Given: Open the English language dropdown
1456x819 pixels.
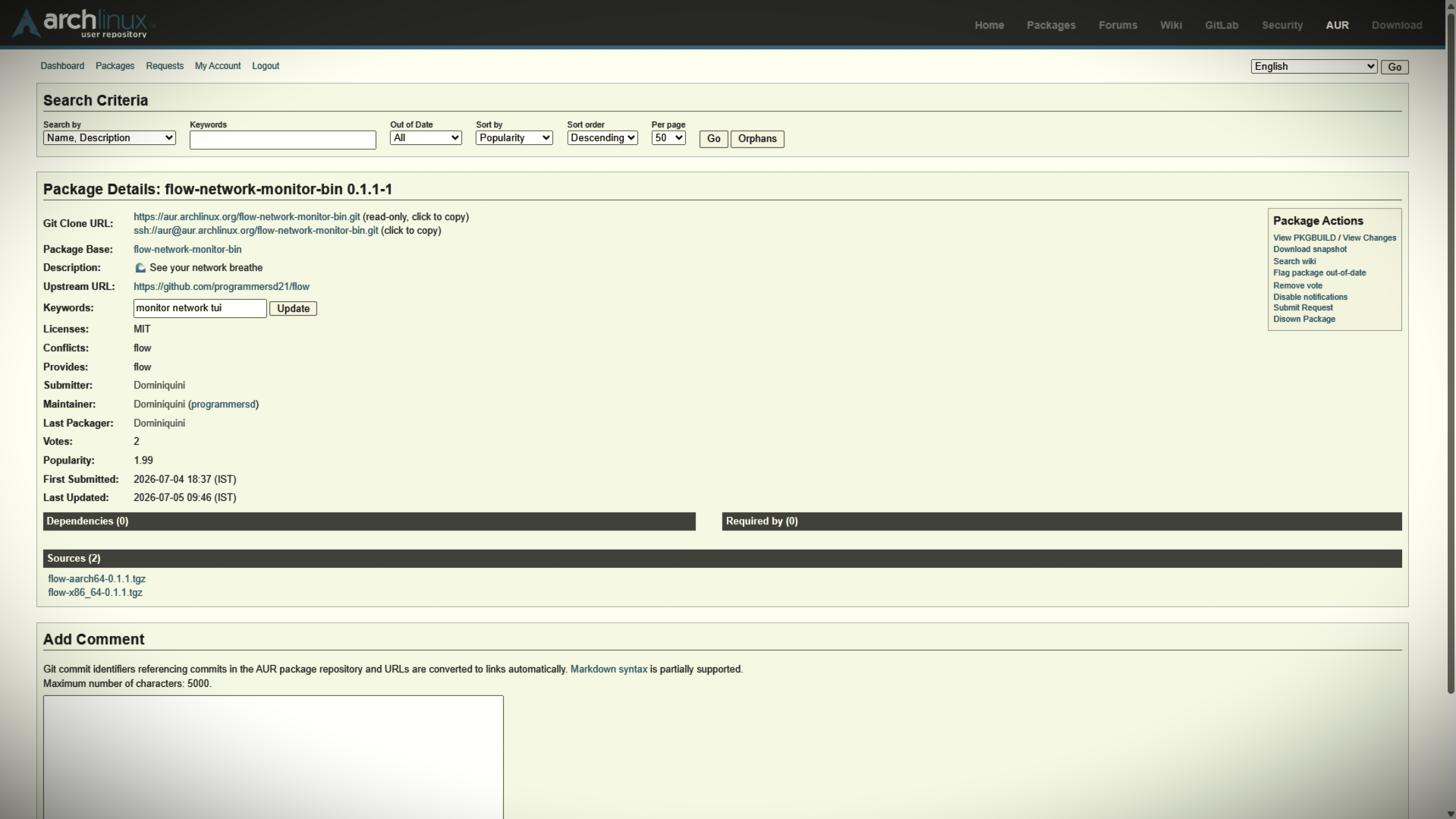Looking at the screenshot, I should click(x=1314, y=67).
